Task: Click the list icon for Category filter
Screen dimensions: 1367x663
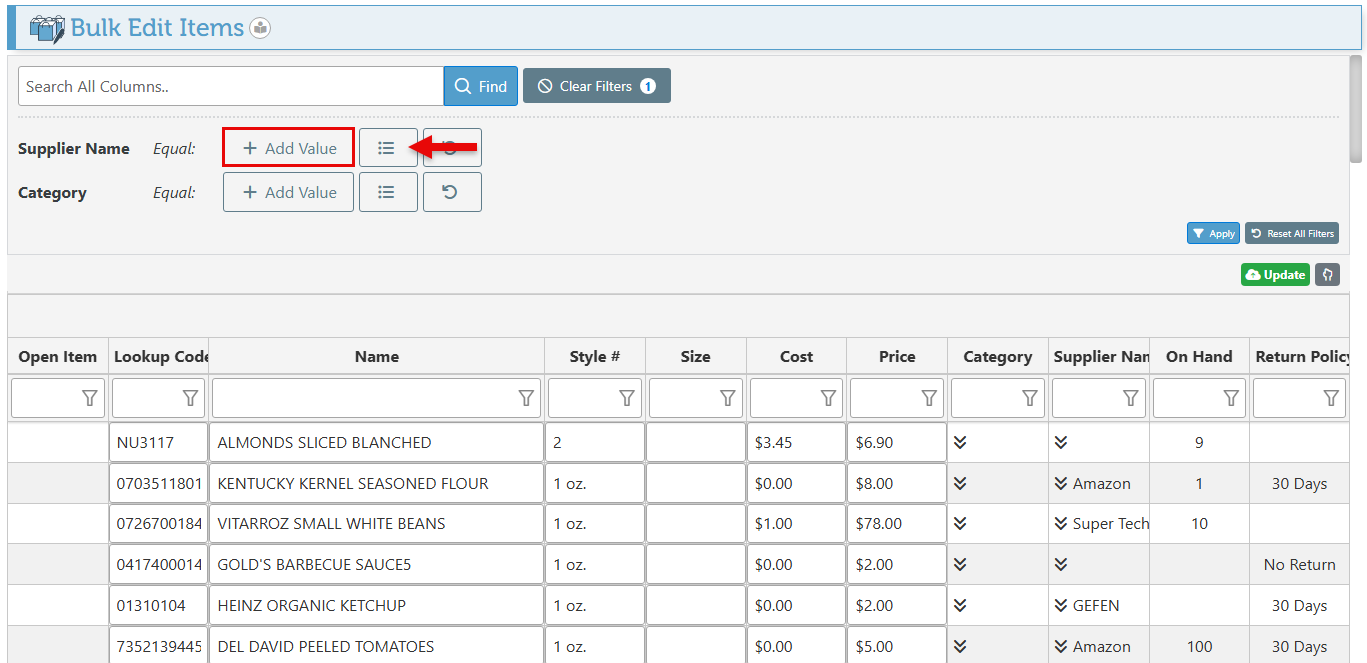Action: coord(387,192)
